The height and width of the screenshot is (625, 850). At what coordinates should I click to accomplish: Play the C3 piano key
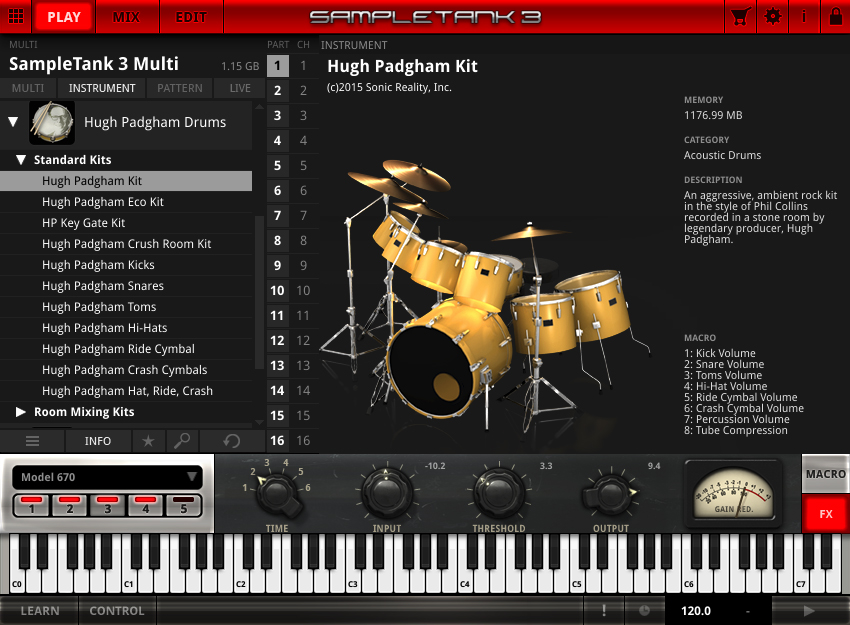point(353,581)
